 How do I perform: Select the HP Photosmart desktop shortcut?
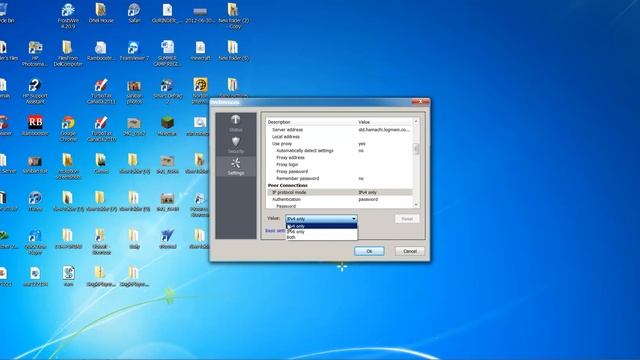(x=35, y=53)
